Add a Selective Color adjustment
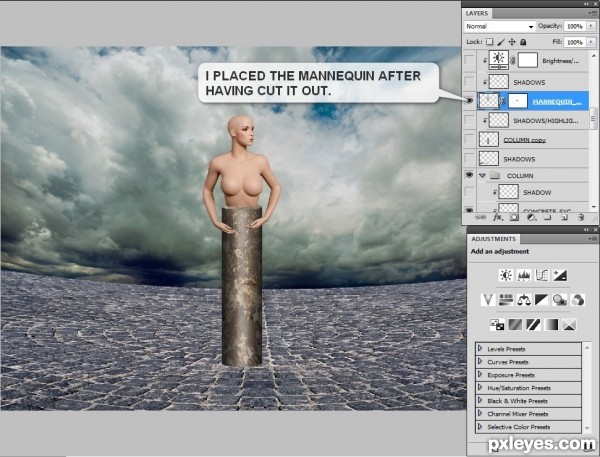Viewport: 600px width, 457px height. (569, 325)
